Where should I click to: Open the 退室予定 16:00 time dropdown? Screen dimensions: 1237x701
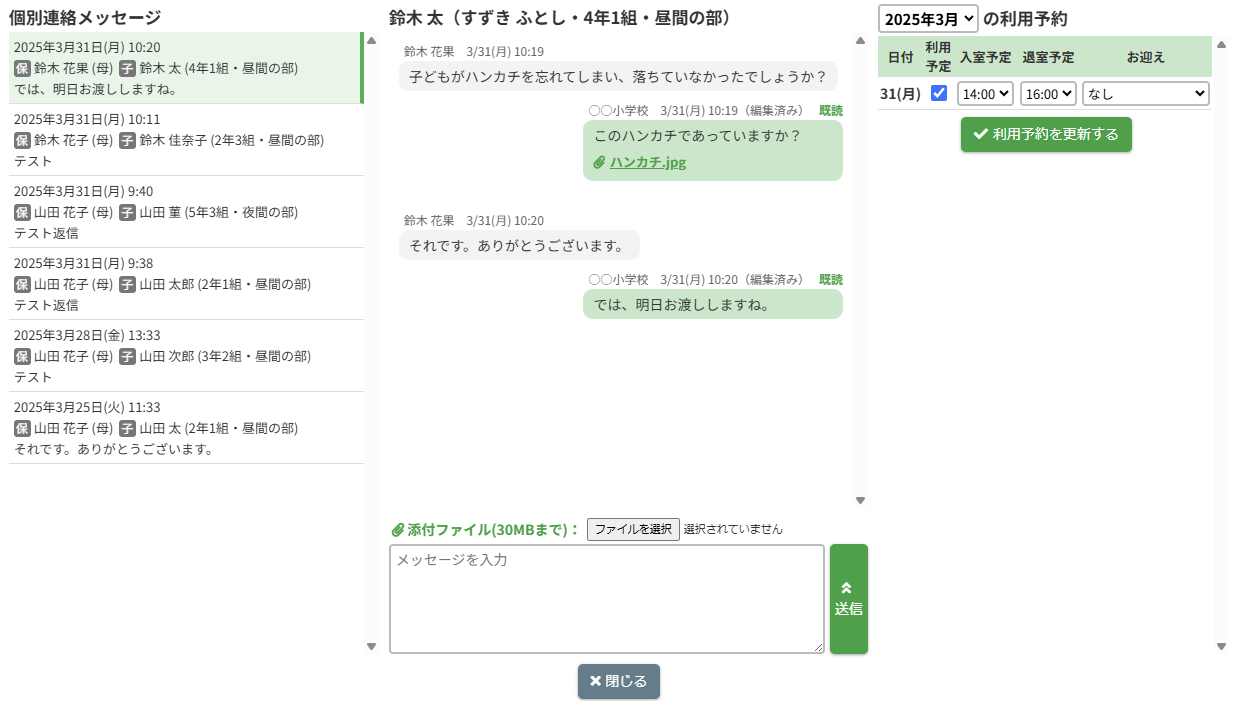[1048, 94]
